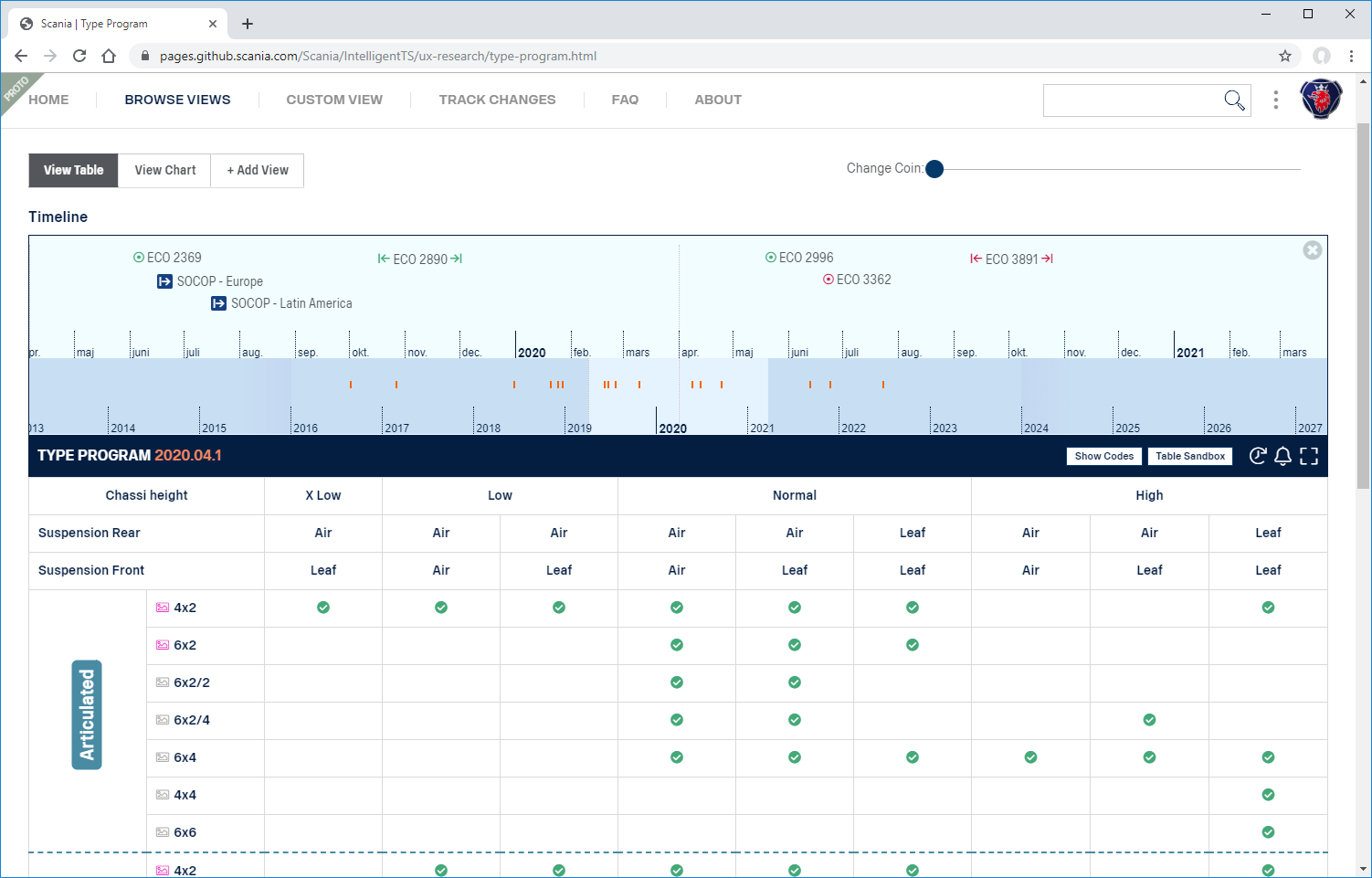Enter fullscreen mode for the table
Image resolution: width=1372 pixels, height=878 pixels.
pos(1309,456)
